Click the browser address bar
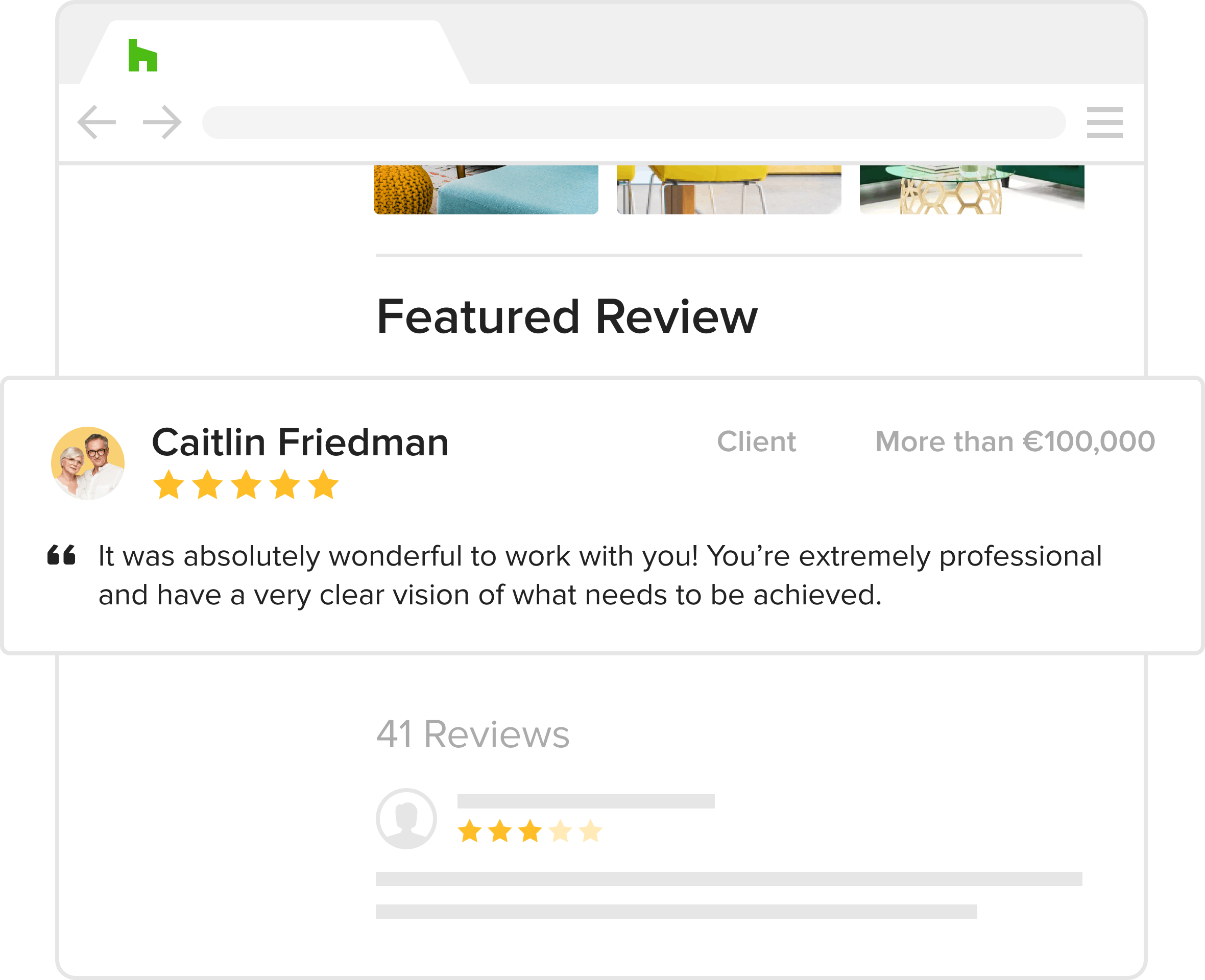The image size is (1205, 980). (634, 122)
